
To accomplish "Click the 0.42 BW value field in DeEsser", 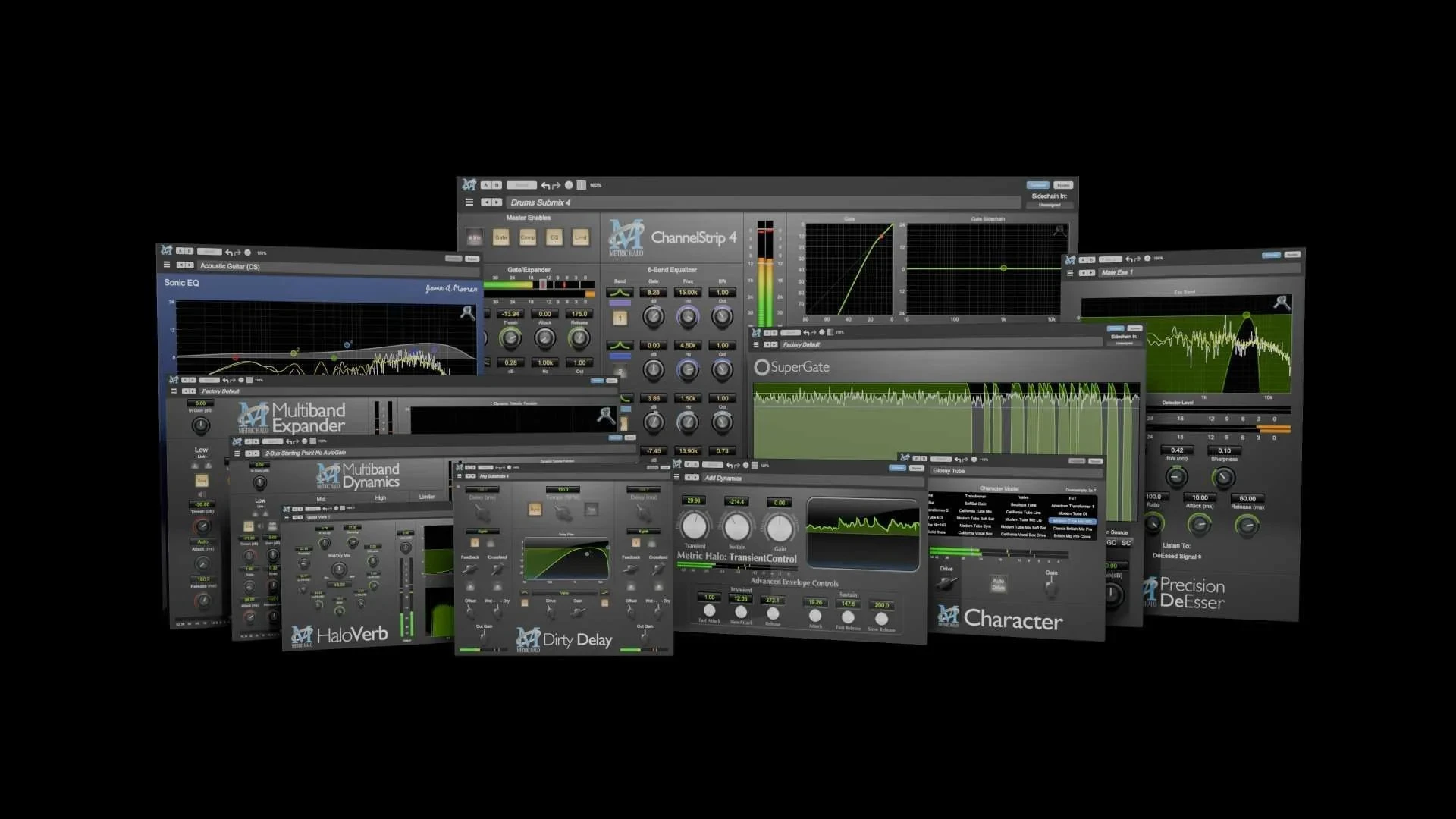I will coord(1177,450).
